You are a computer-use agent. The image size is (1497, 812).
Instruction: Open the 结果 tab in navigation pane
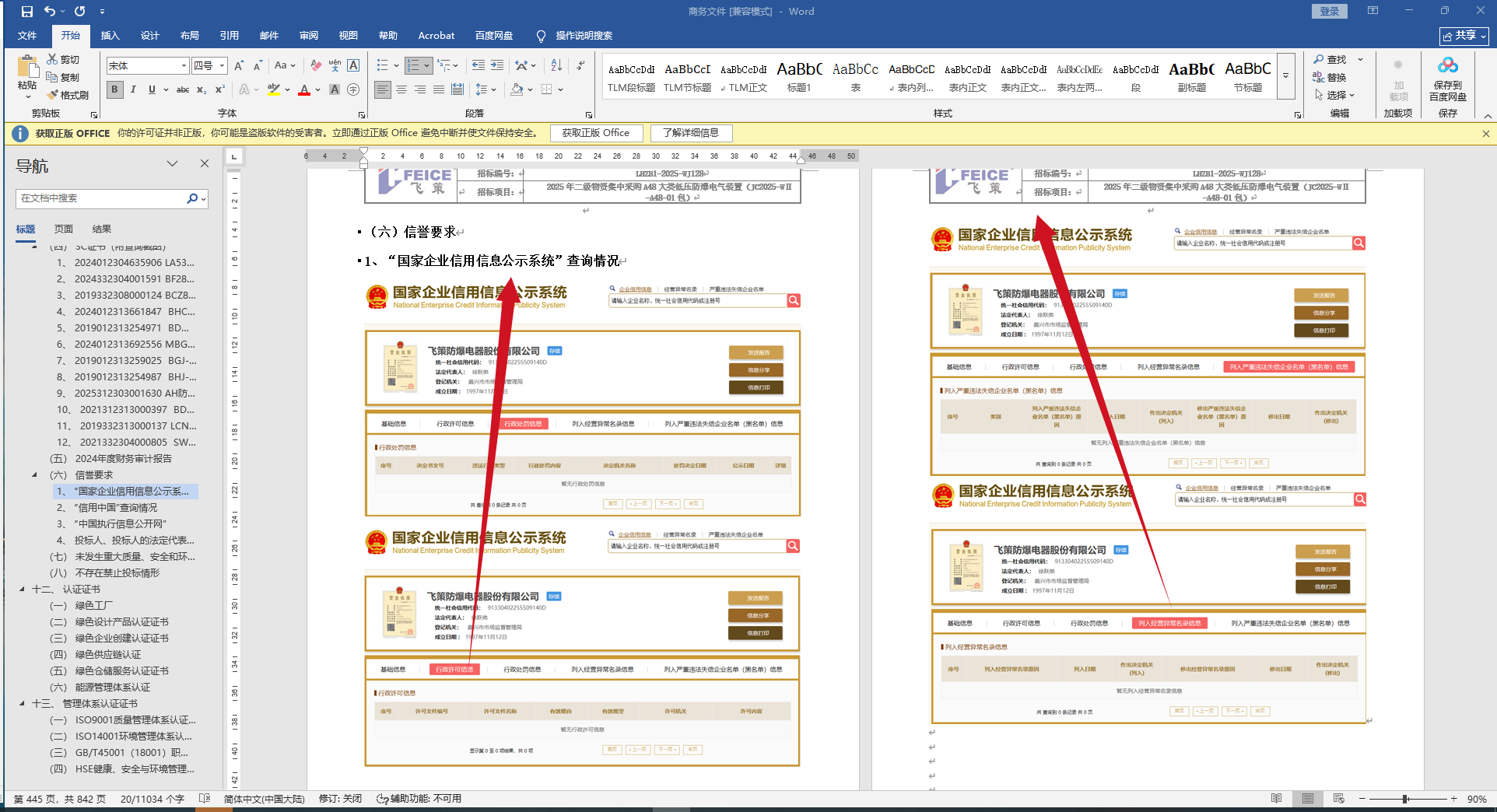102,229
